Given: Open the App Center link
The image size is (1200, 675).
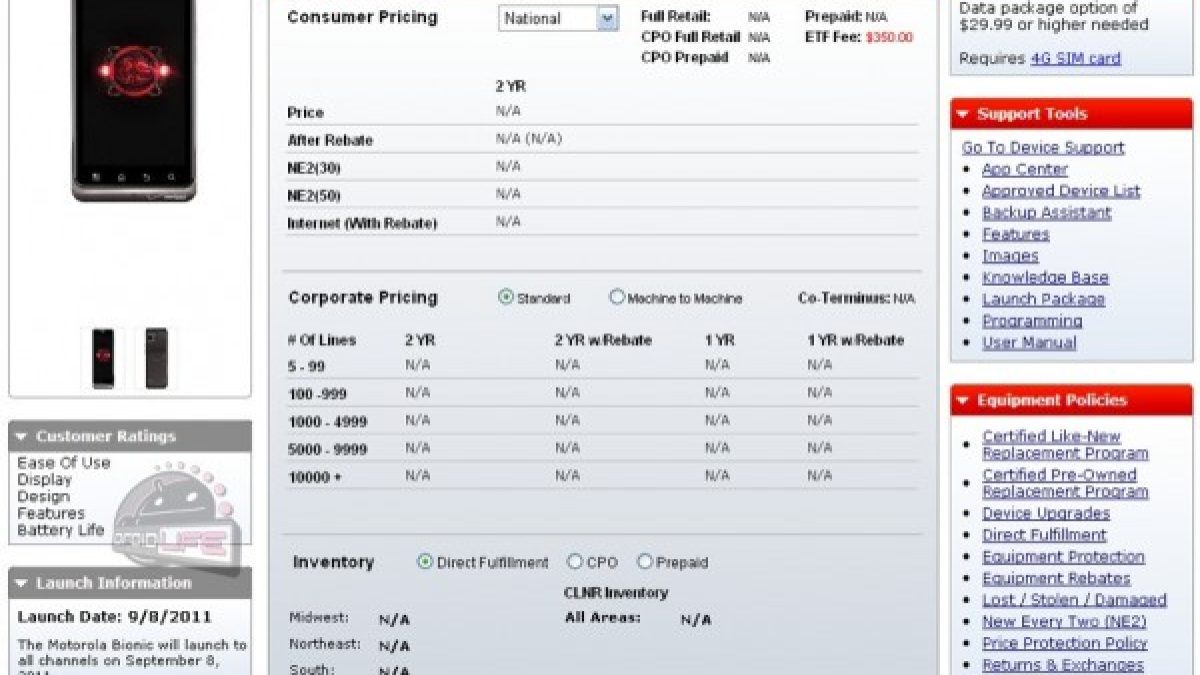Looking at the screenshot, I should click(x=1025, y=169).
